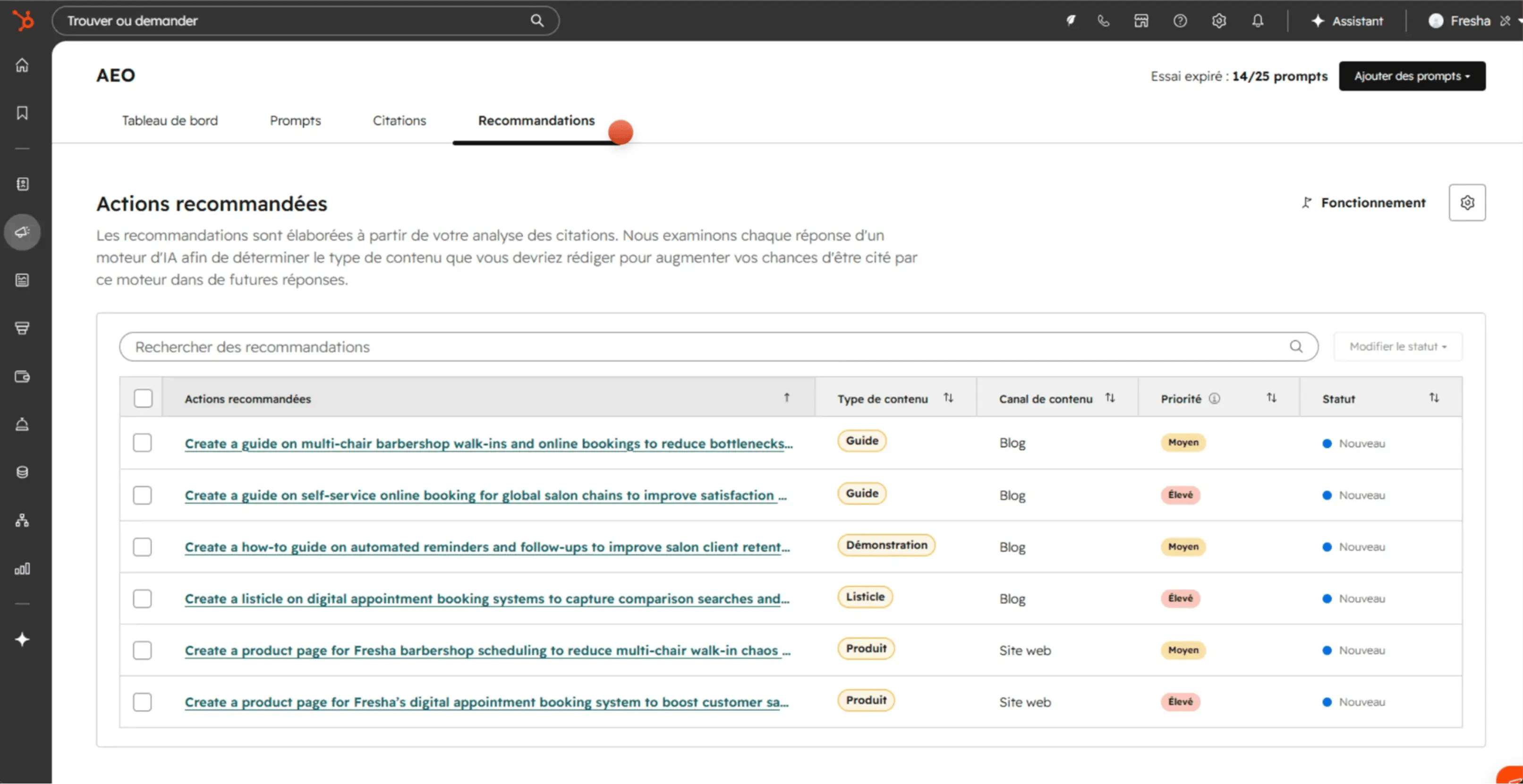Image resolution: width=1523 pixels, height=784 pixels.
Task: Click the HubSpot sprocket logo
Action: (23, 21)
